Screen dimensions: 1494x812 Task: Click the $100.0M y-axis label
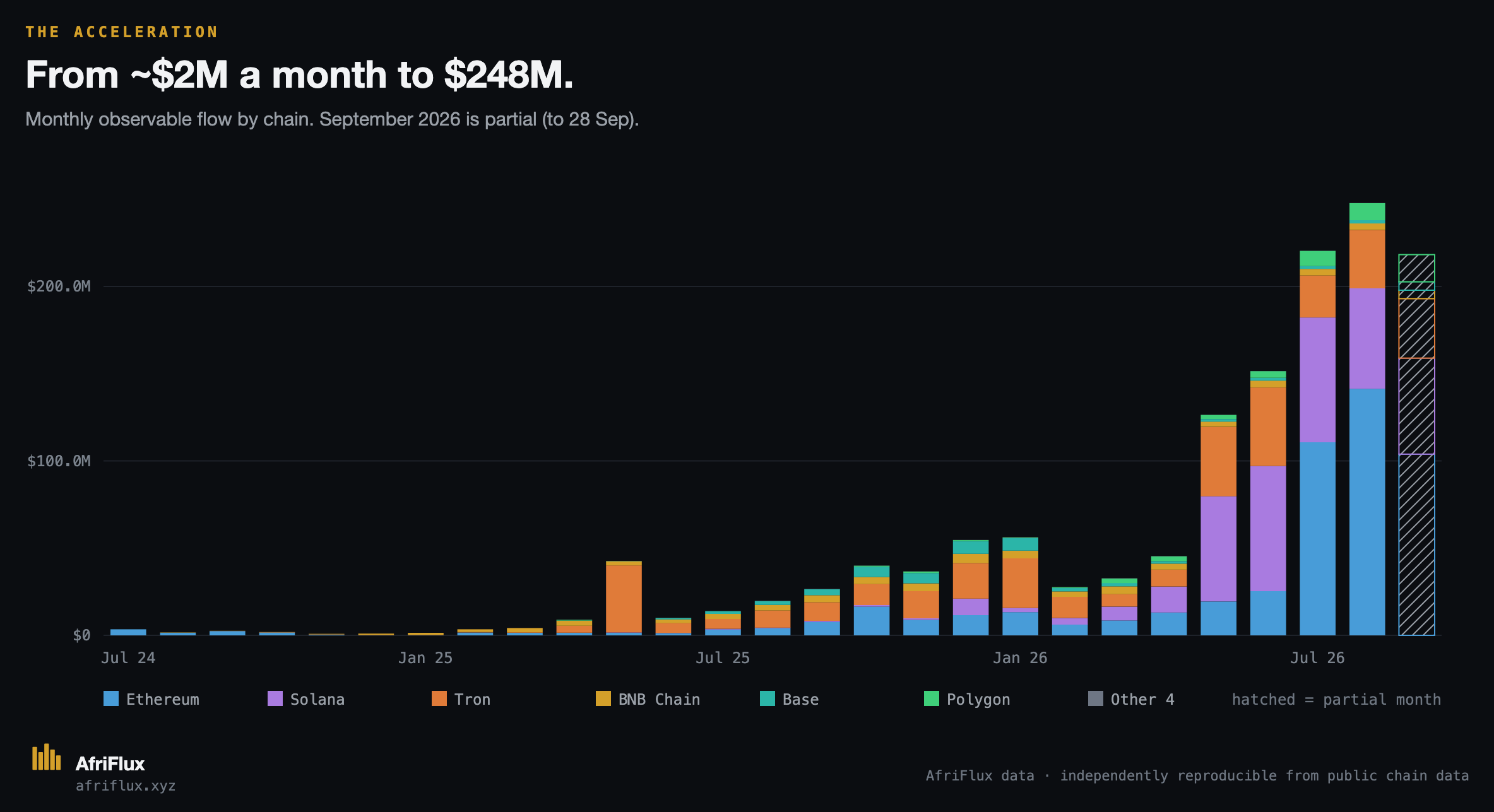click(x=59, y=461)
